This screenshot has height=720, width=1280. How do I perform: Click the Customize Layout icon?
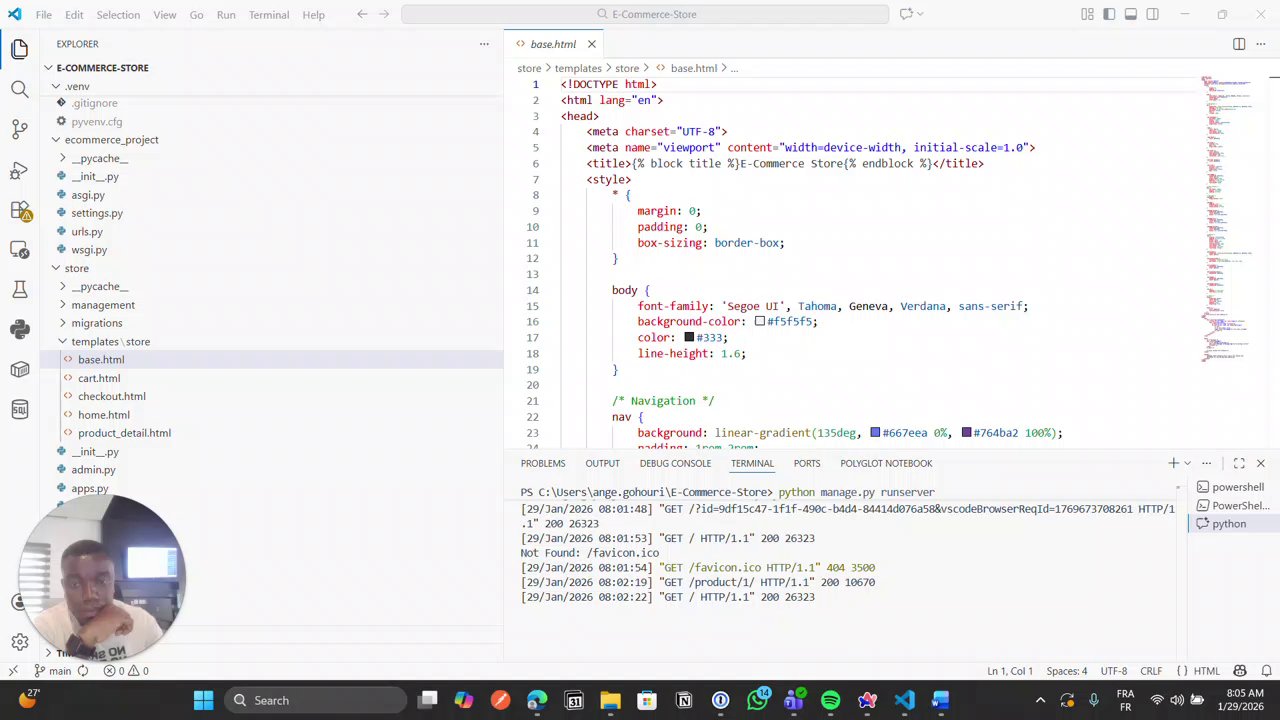(1087, 14)
